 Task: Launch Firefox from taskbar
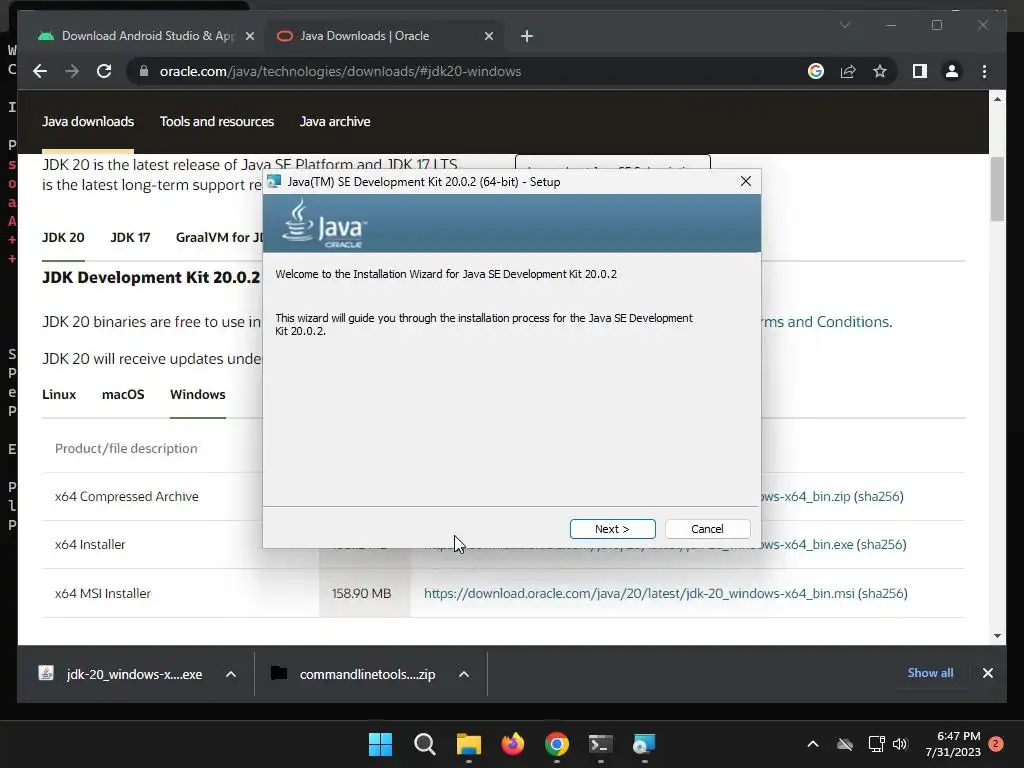[513, 744]
